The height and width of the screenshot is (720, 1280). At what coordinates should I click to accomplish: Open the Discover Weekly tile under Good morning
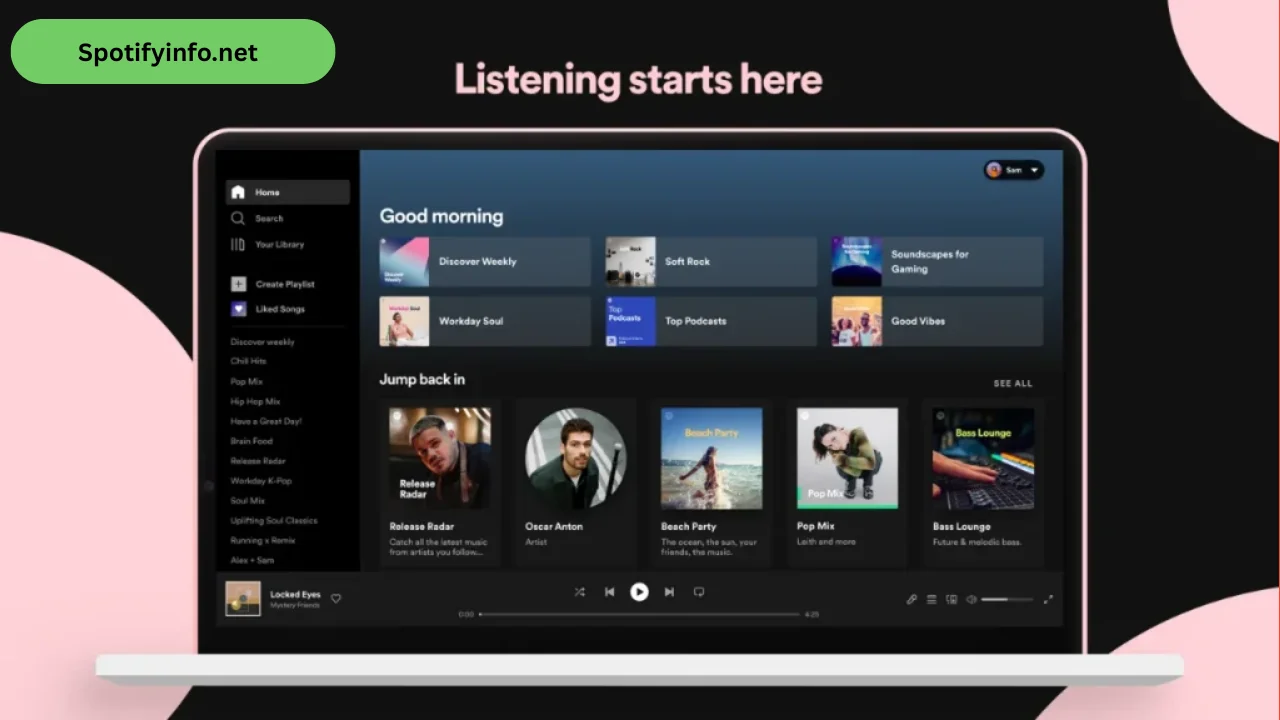(x=485, y=262)
